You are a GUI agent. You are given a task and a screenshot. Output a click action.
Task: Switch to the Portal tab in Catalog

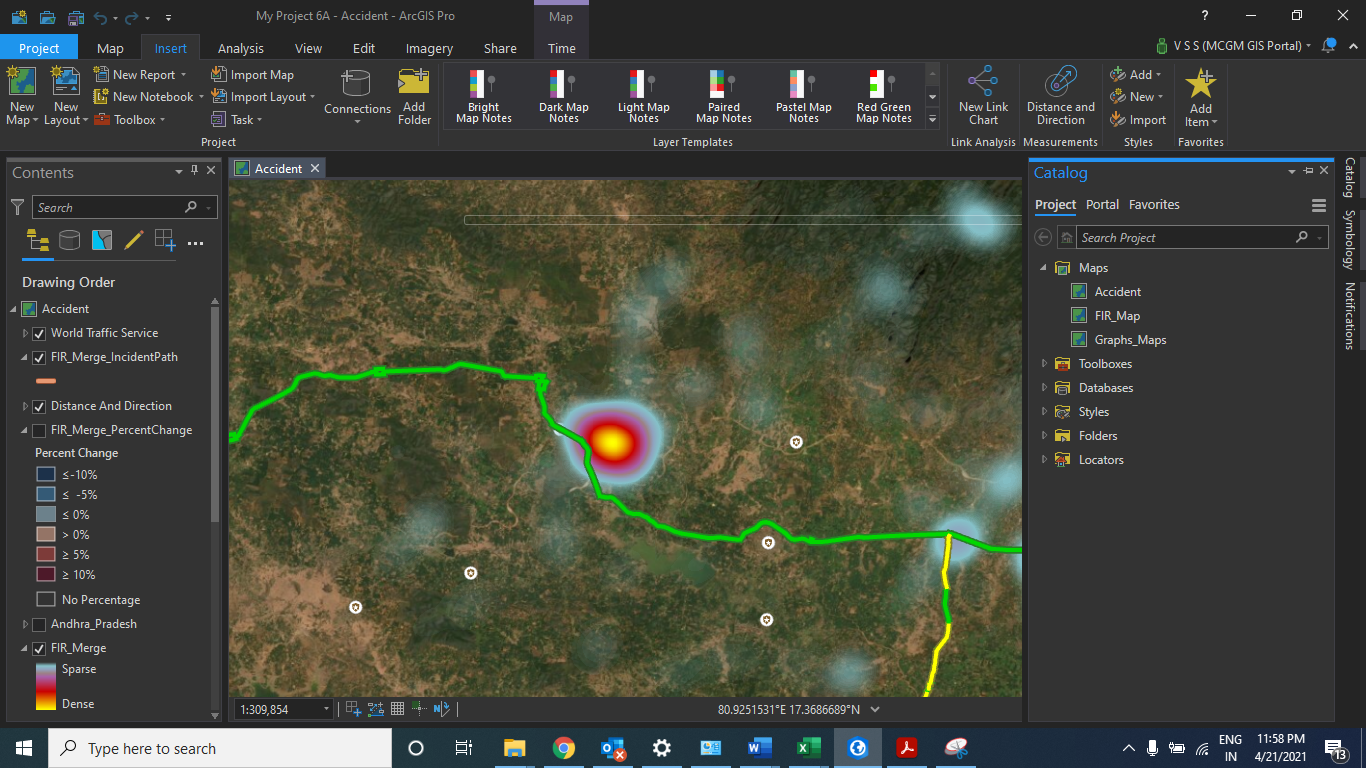(x=1102, y=204)
